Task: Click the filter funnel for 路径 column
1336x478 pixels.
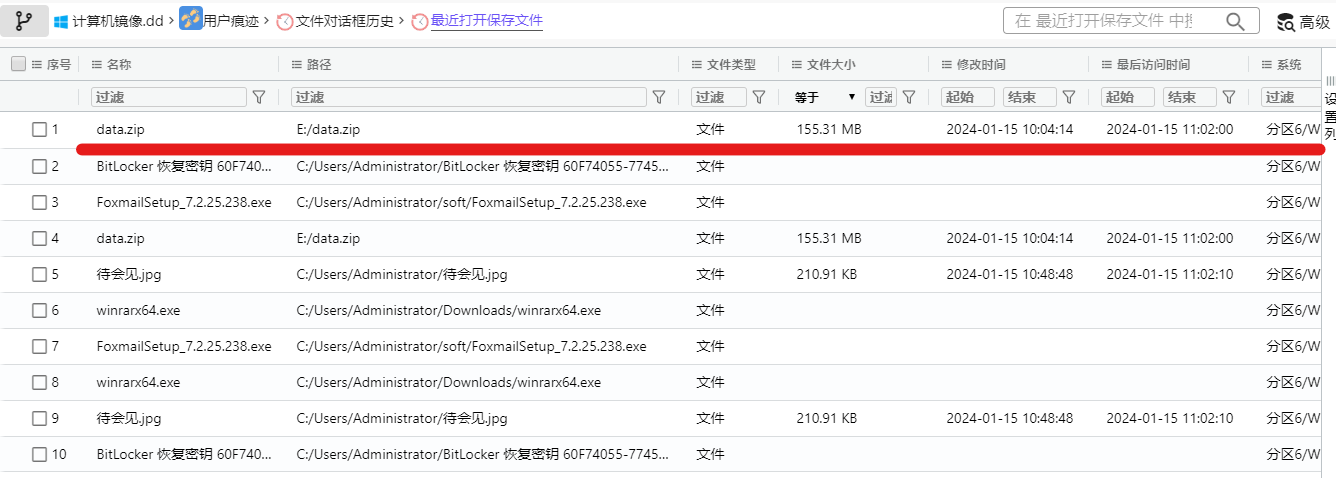Action: pos(659,97)
